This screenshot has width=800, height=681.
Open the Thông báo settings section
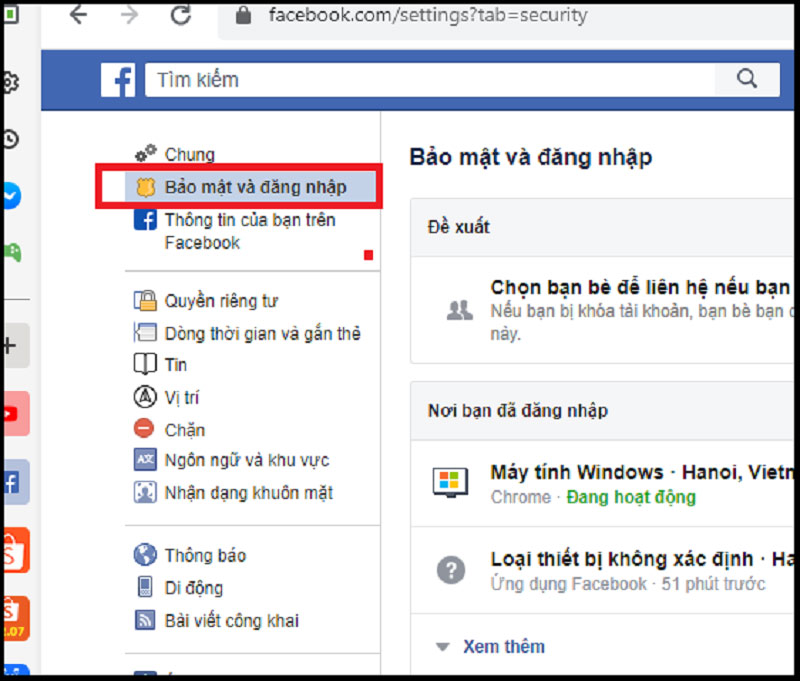204,555
